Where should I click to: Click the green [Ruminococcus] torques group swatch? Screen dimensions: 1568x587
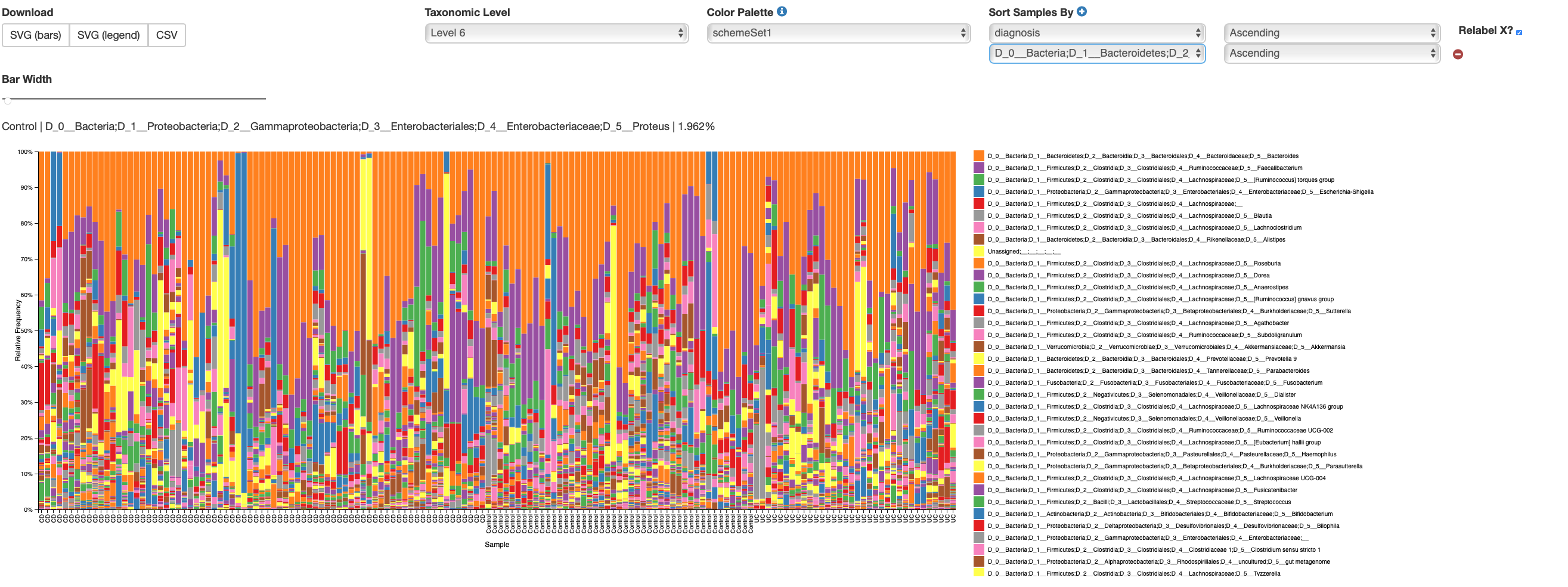pos(979,180)
